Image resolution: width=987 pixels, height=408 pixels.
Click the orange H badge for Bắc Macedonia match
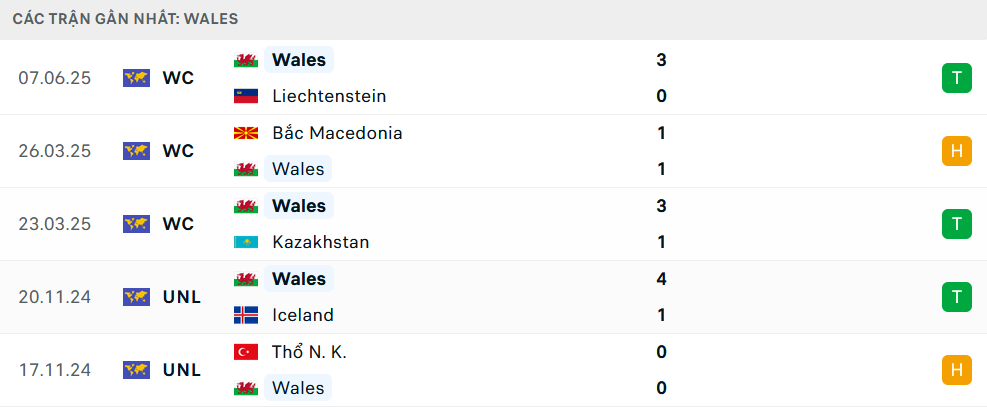[957, 151]
